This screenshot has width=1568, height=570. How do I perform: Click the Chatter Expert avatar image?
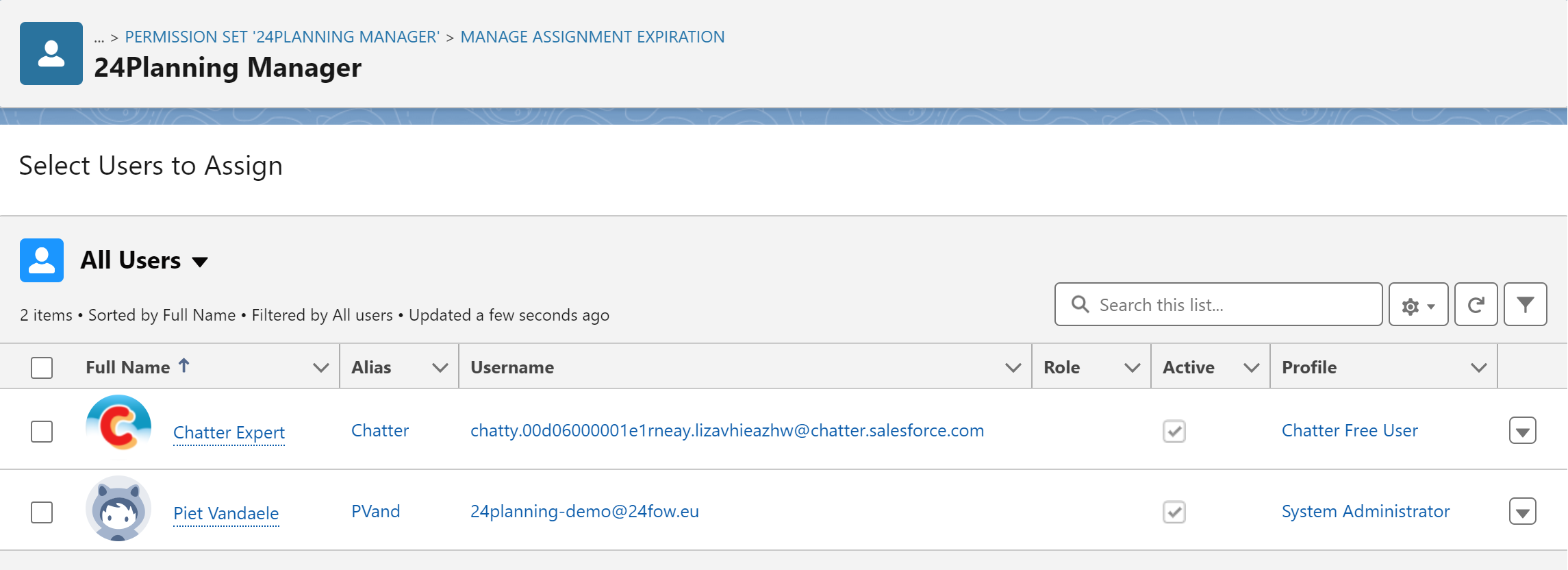pos(118,427)
